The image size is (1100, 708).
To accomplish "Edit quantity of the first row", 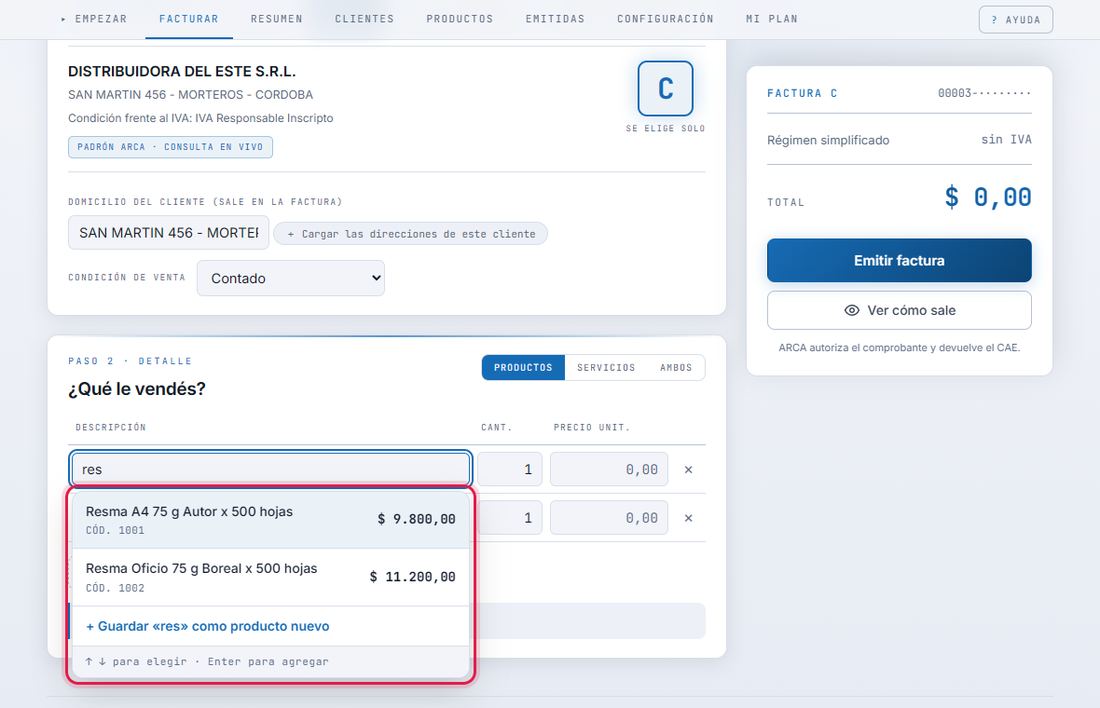I will click(510, 469).
